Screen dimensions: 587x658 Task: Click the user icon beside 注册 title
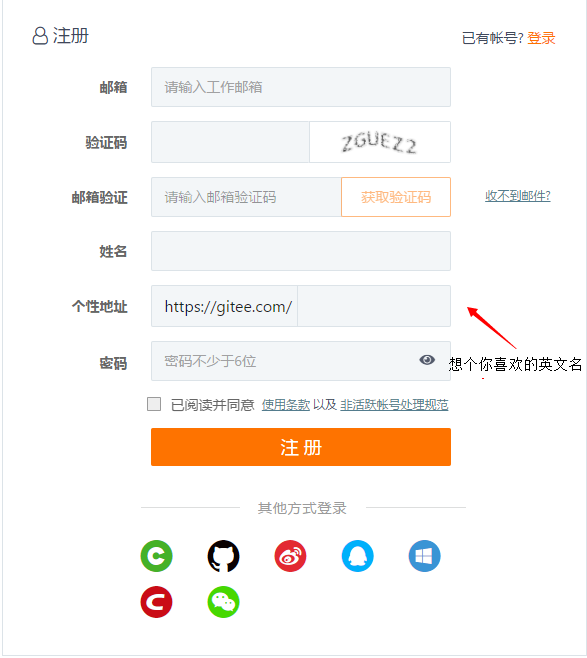[x=40, y=36]
